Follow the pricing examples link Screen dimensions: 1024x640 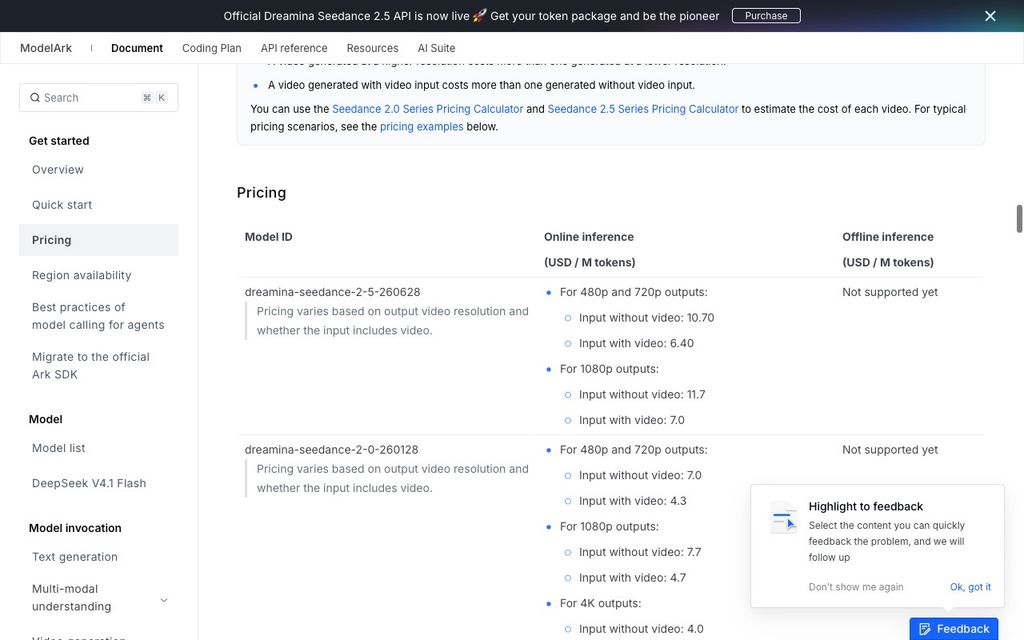pos(421,127)
